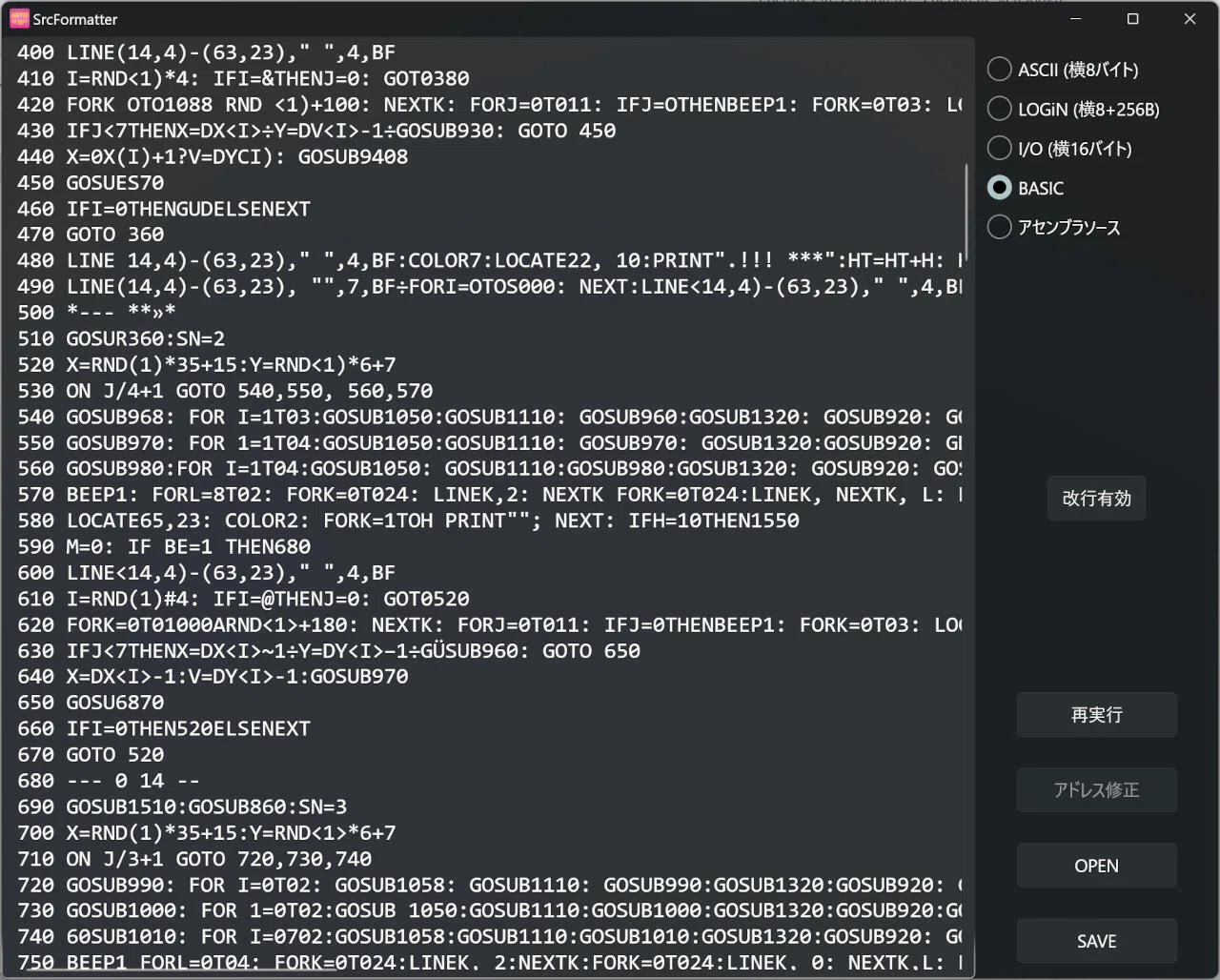1220x980 pixels.
Task: Click line 520 X=RND(1)*35+15
Action: coord(207,364)
